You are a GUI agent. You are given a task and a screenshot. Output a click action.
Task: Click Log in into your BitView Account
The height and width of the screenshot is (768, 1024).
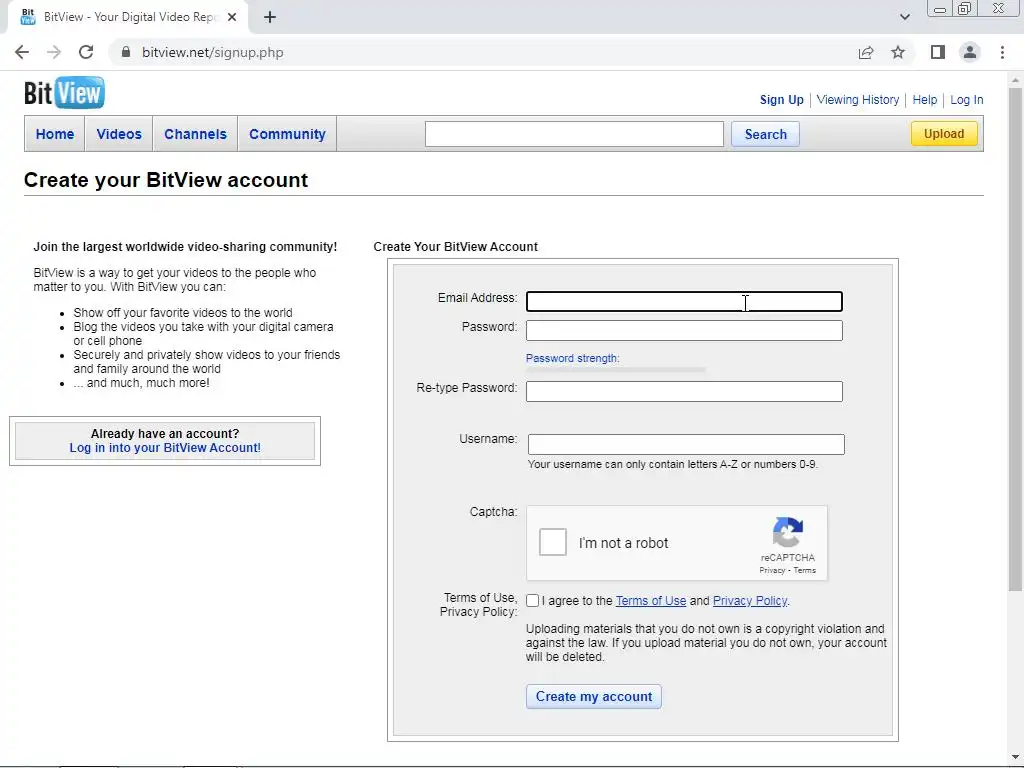[165, 447]
